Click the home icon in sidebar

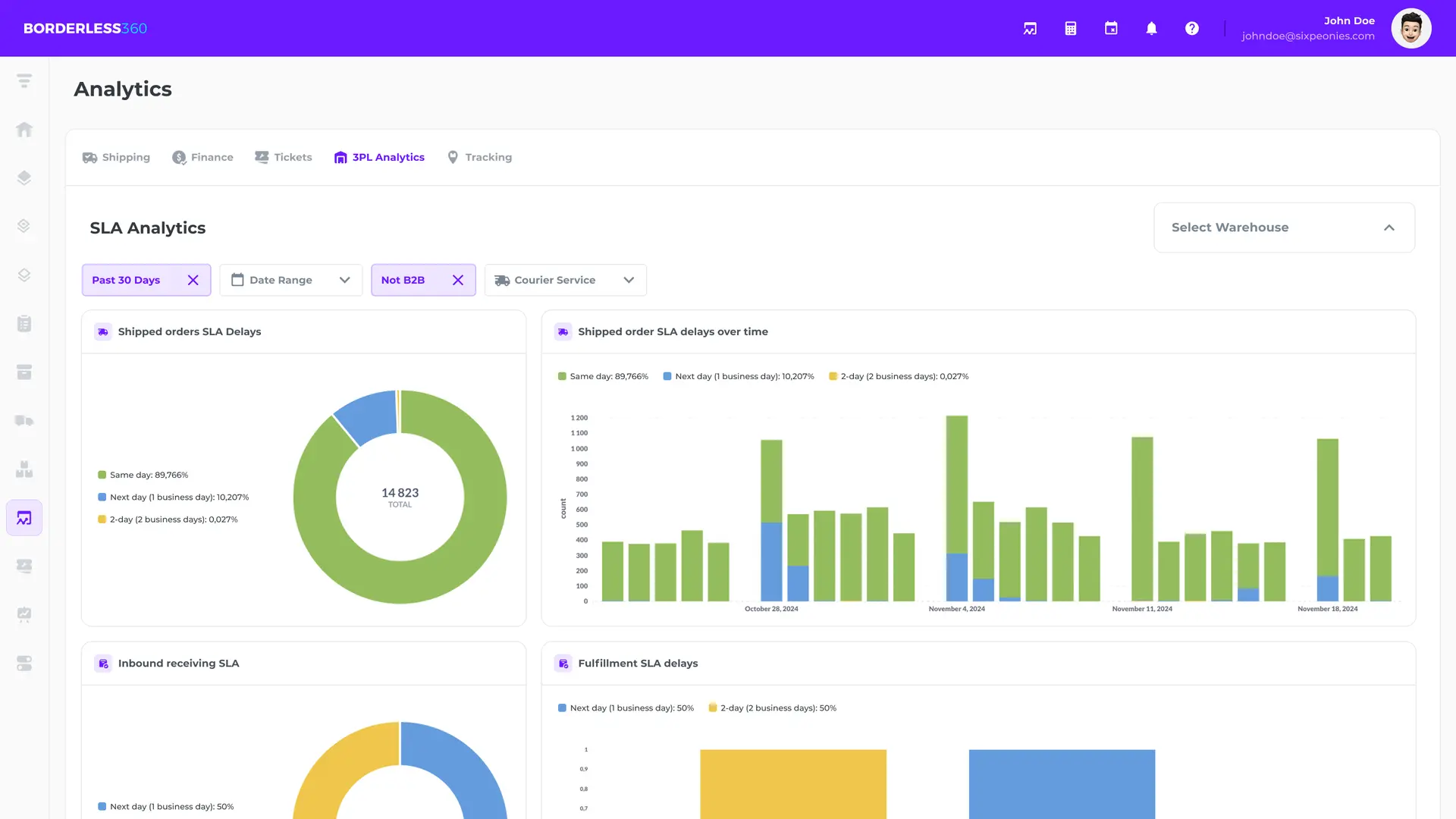(x=24, y=130)
